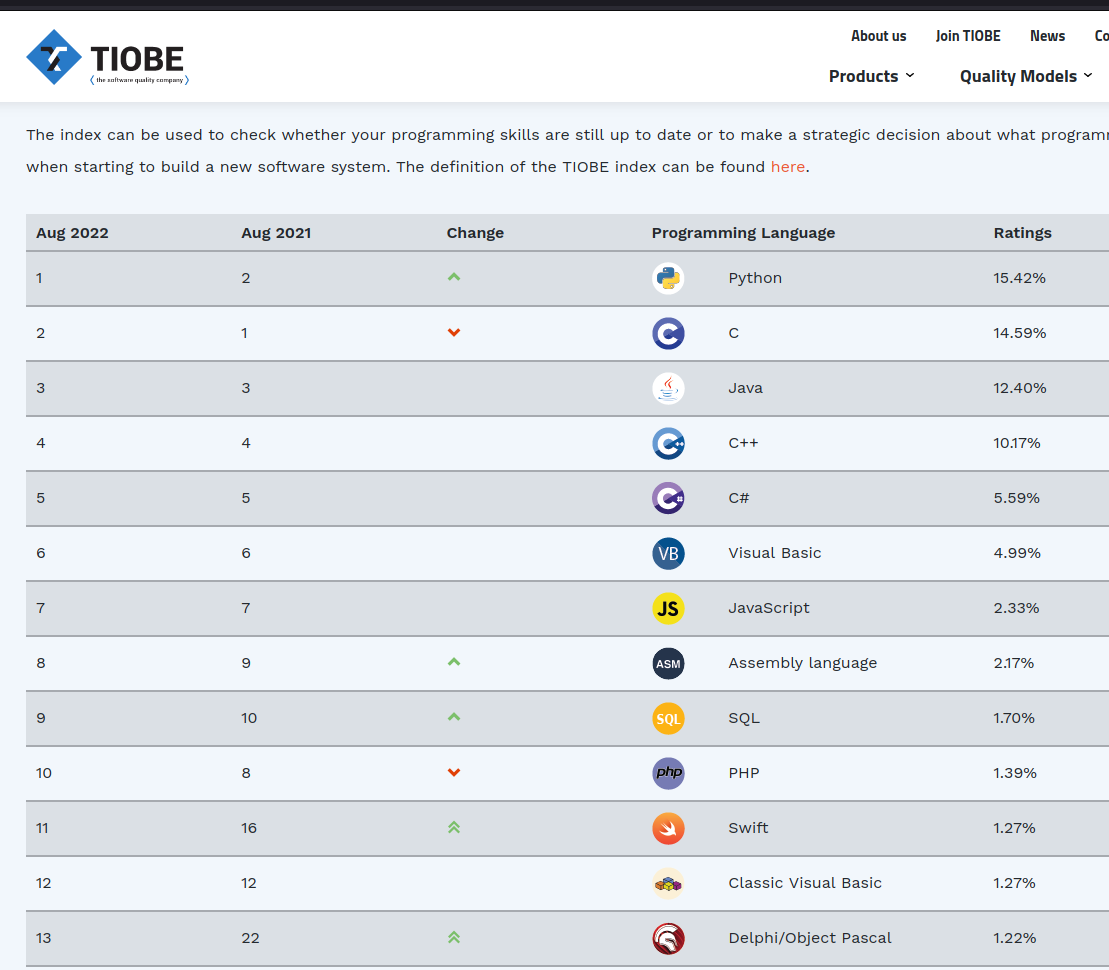Follow the 'here' definition link
Screen dimensions: 1109x970
coord(788,167)
